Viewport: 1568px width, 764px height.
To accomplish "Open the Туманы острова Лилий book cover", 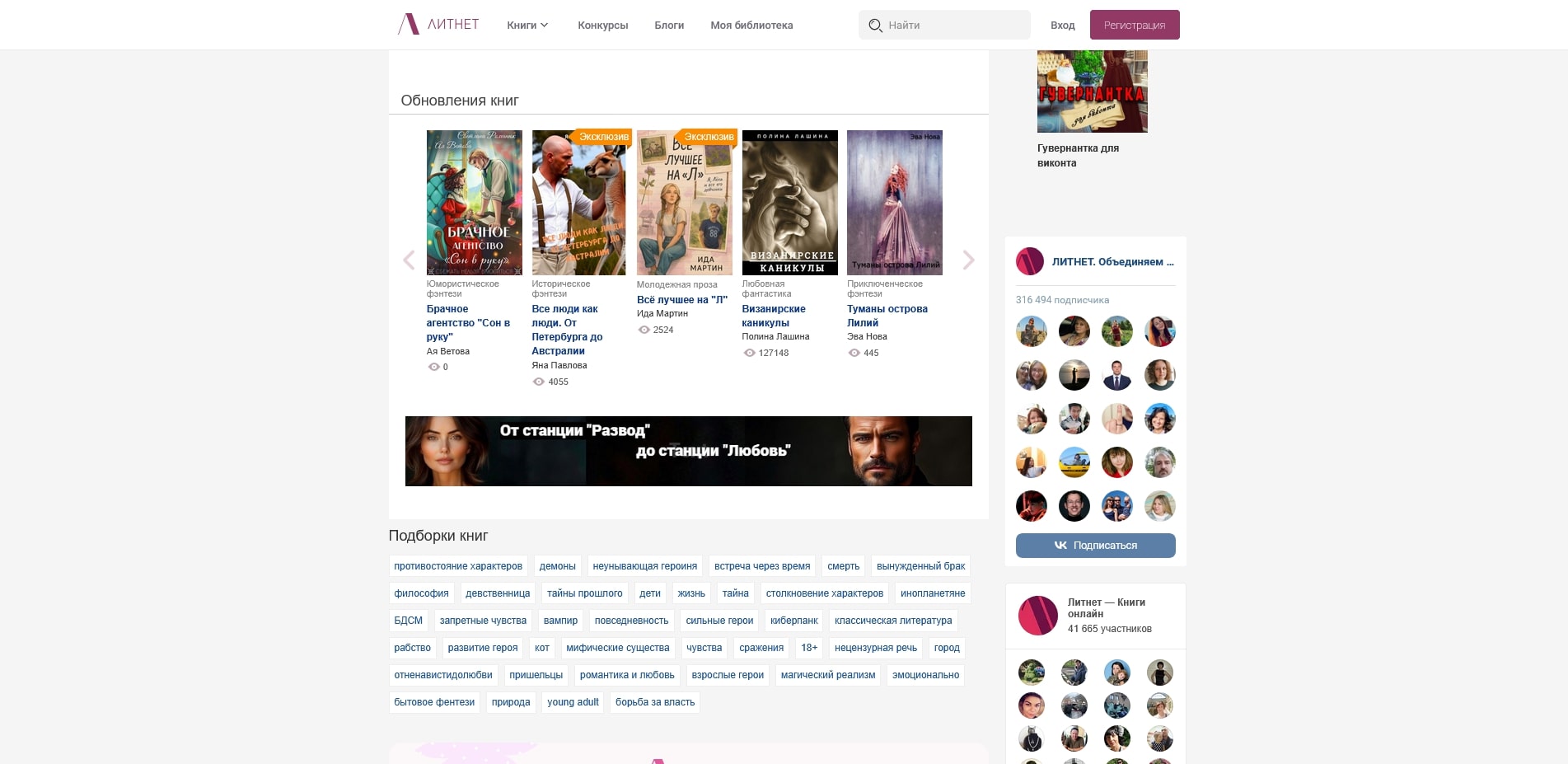I will click(894, 203).
